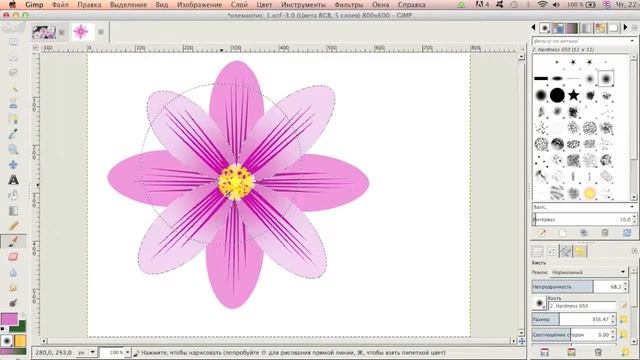Click the navigate image display button
Viewport: 640px width, 360px height.
(522, 341)
